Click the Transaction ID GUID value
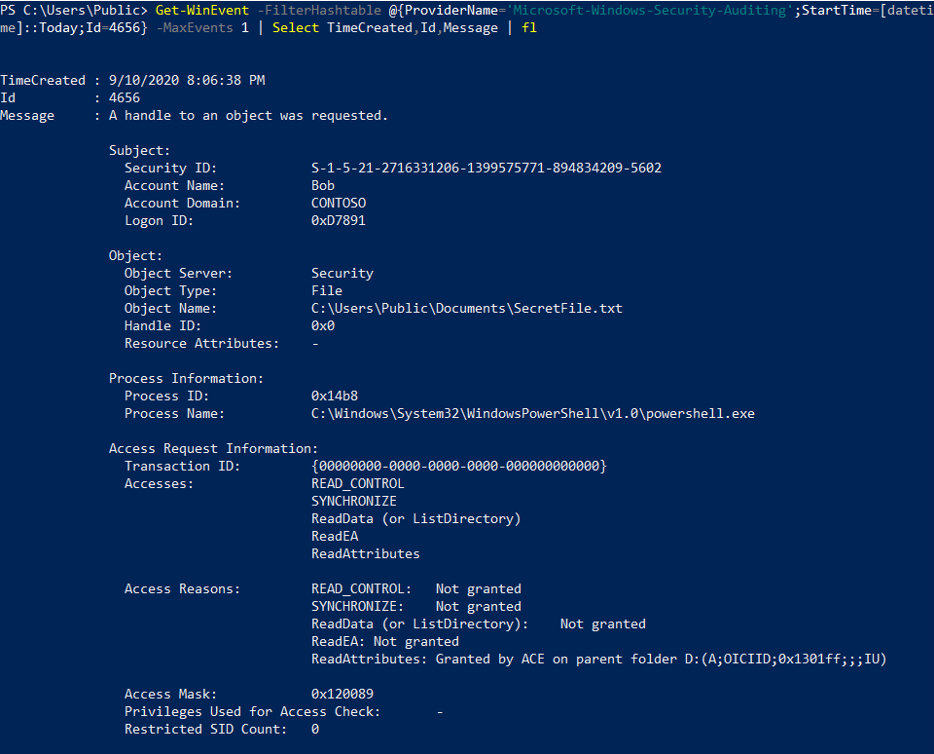 pyautogui.click(x=459, y=466)
